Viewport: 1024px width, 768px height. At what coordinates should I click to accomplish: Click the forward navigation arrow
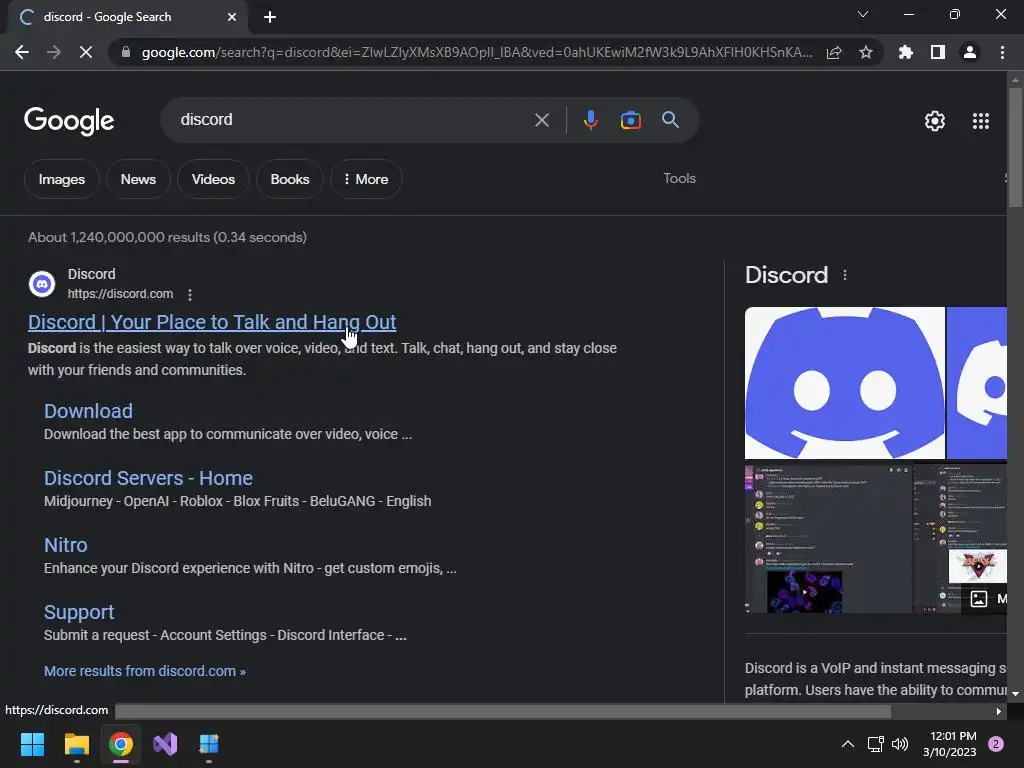(x=54, y=52)
